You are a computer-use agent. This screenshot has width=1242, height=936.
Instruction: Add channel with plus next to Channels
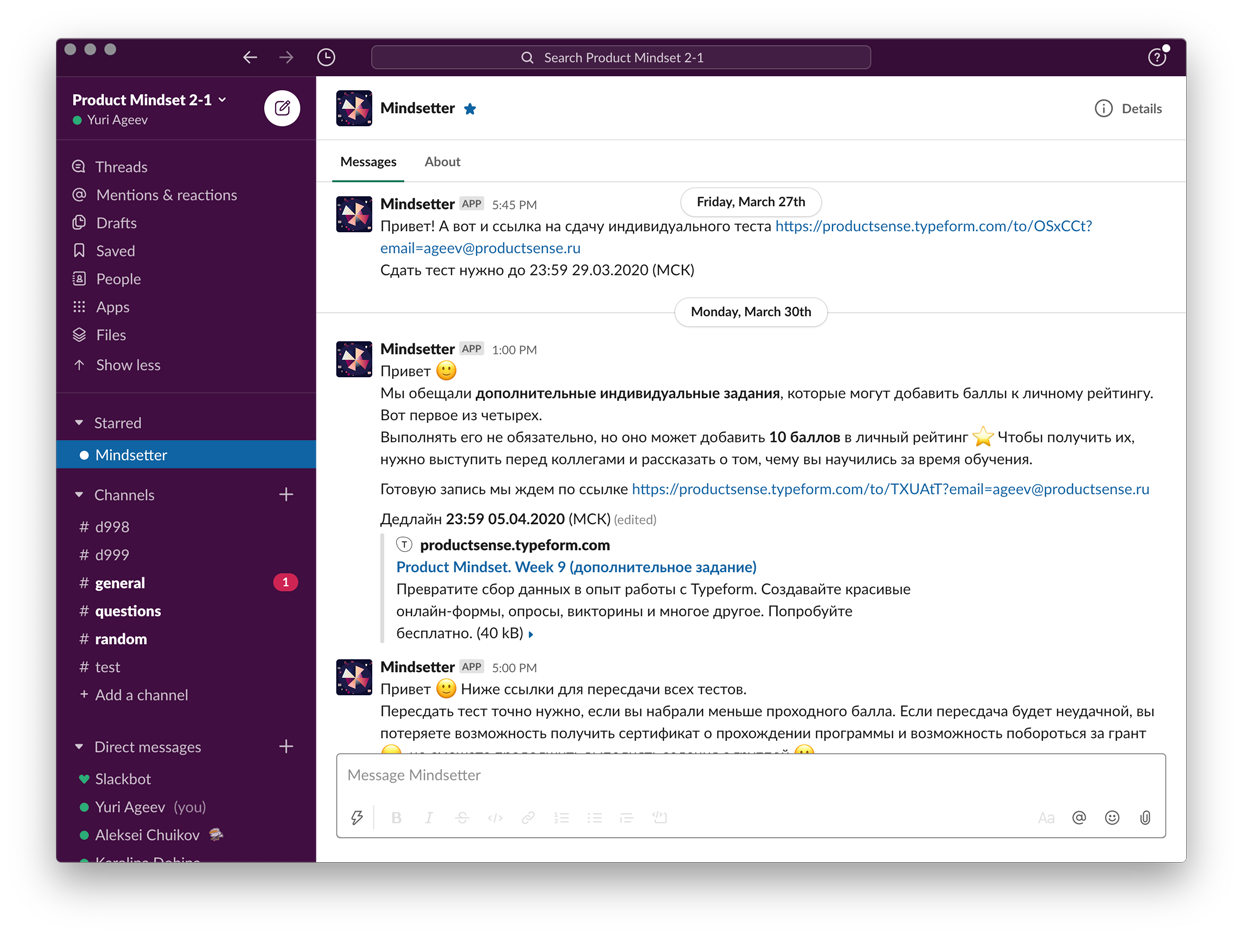pyautogui.click(x=286, y=494)
